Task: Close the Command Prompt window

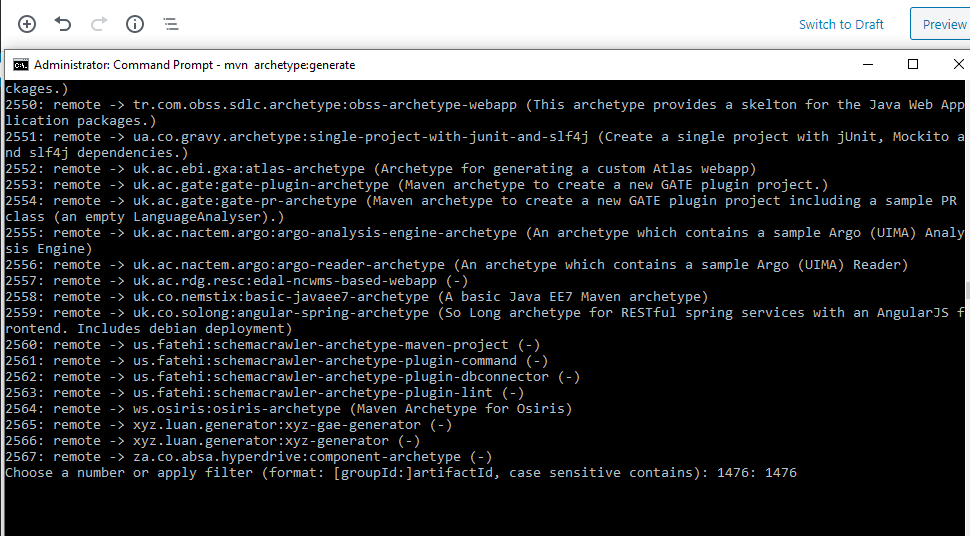Action: (958, 64)
